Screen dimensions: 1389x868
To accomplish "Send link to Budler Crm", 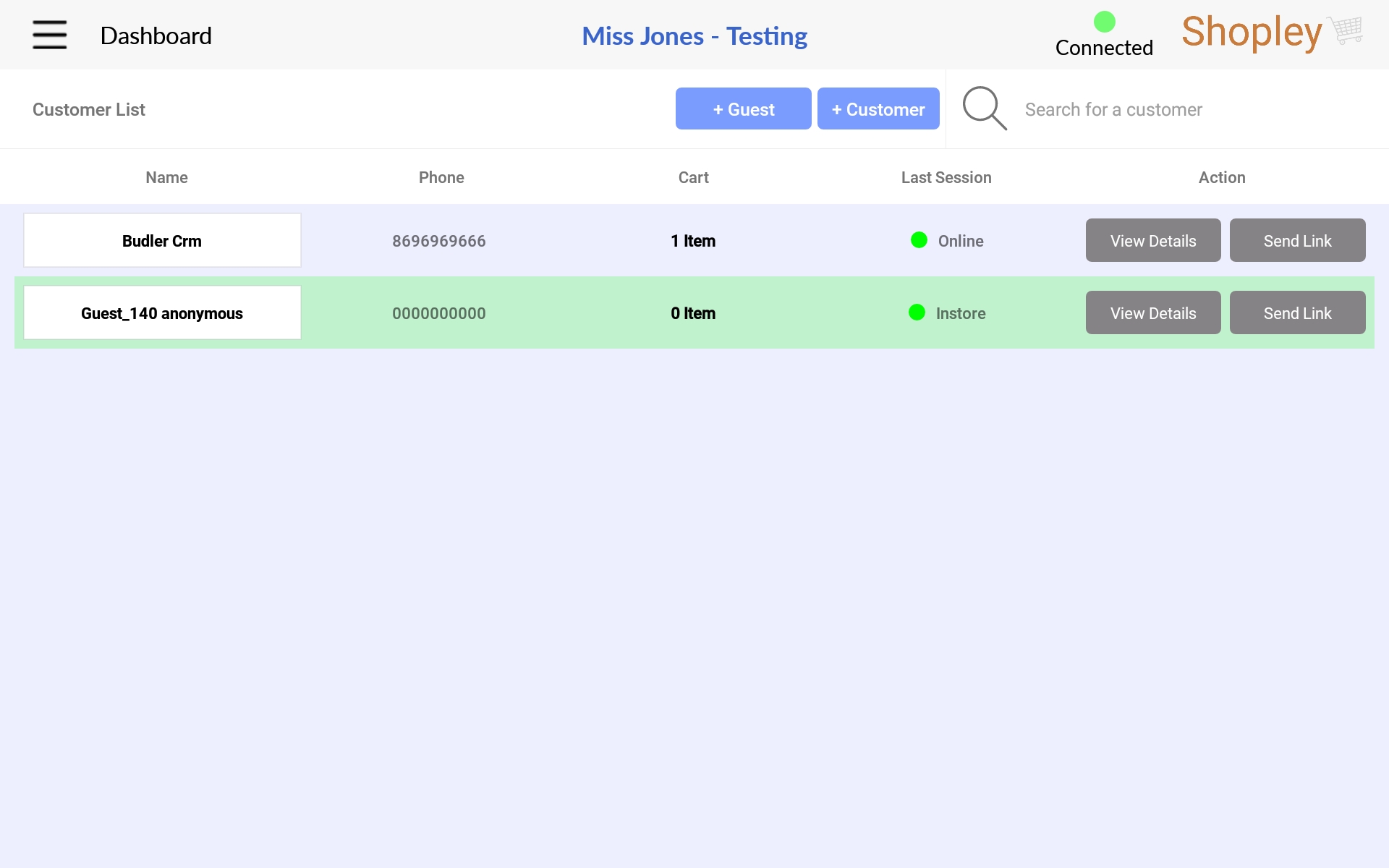I will click(x=1297, y=241).
